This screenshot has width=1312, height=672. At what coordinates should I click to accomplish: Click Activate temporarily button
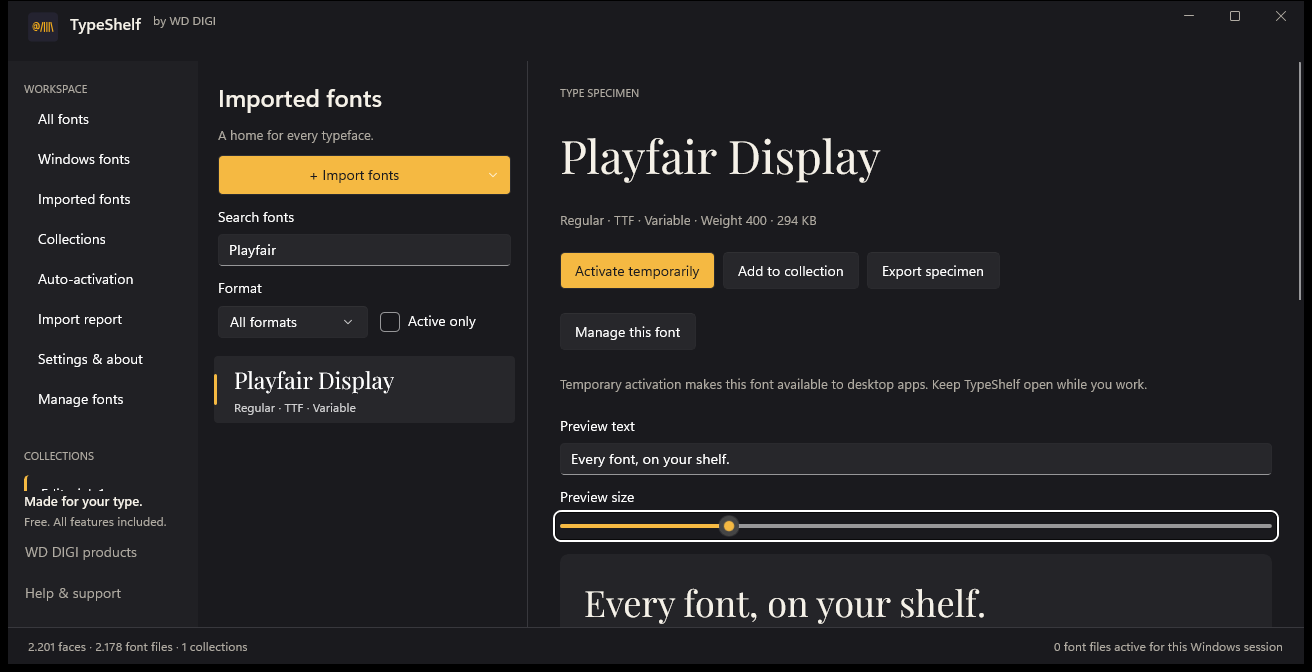point(637,271)
